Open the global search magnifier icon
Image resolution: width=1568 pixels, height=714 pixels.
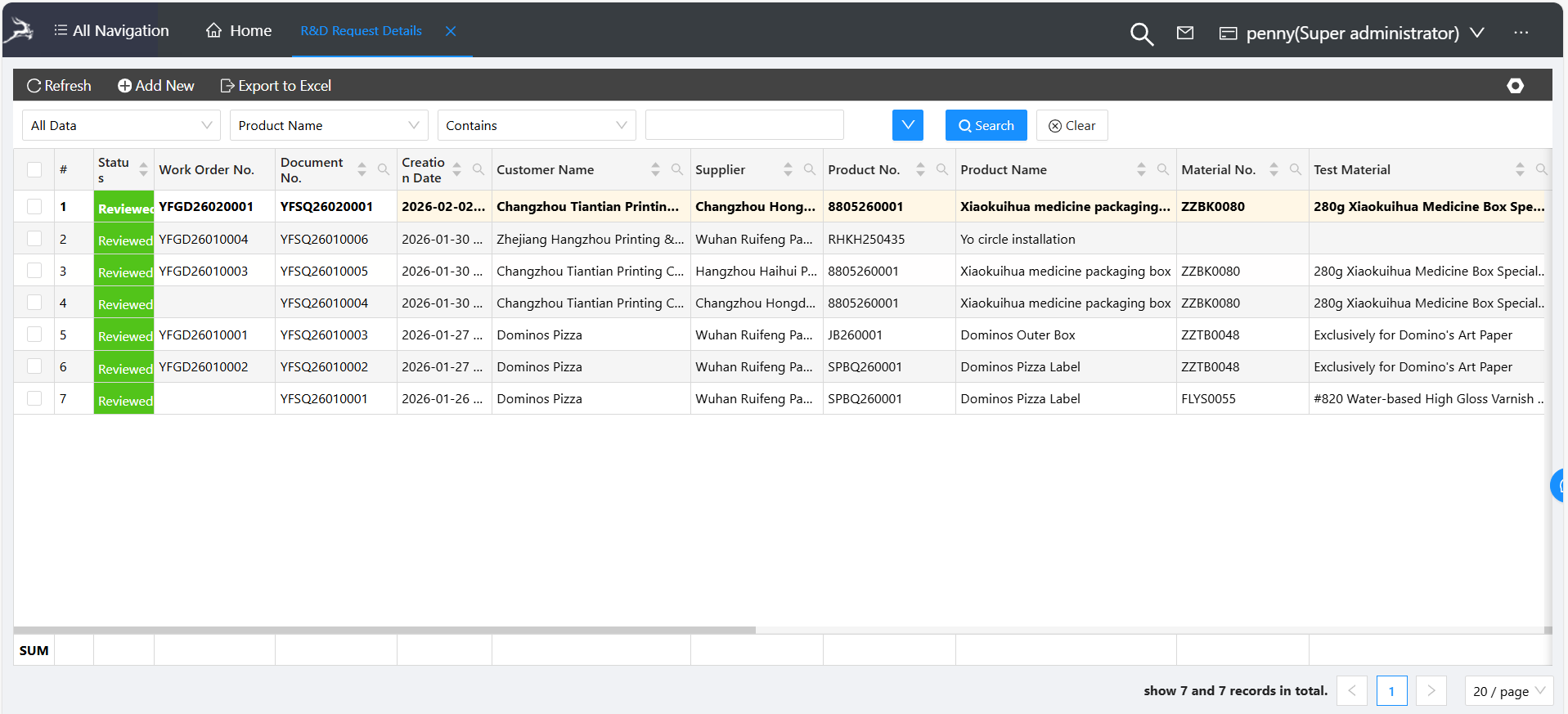pos(1141,34)
